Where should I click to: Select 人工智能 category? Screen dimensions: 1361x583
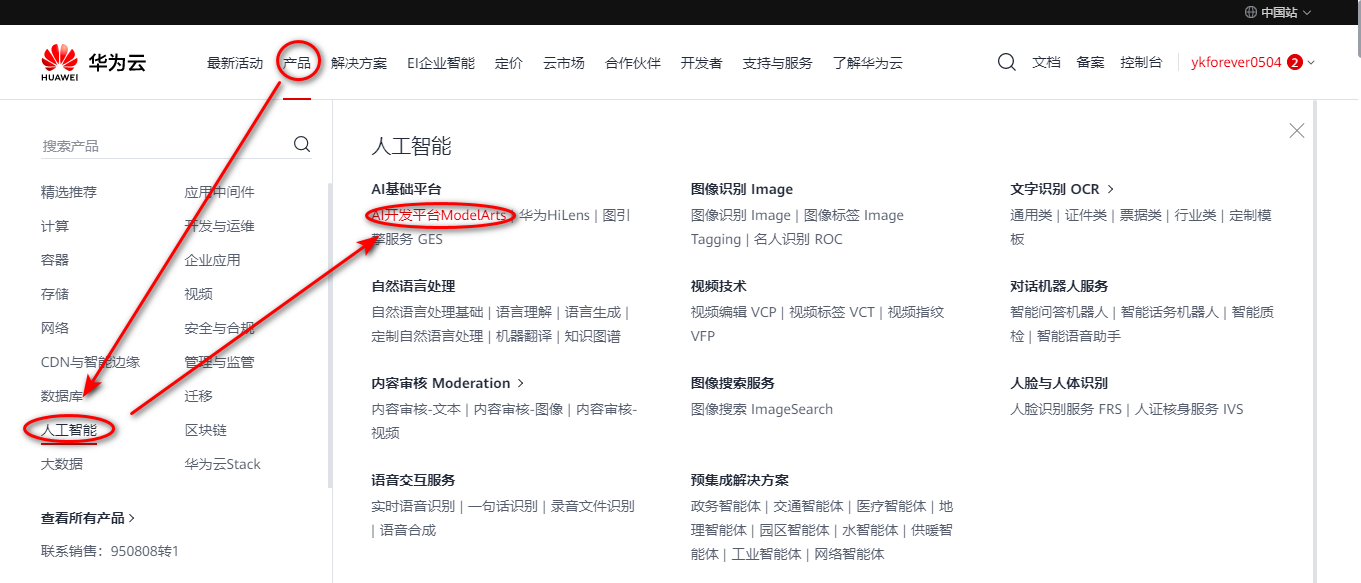[x=69, y=430]
